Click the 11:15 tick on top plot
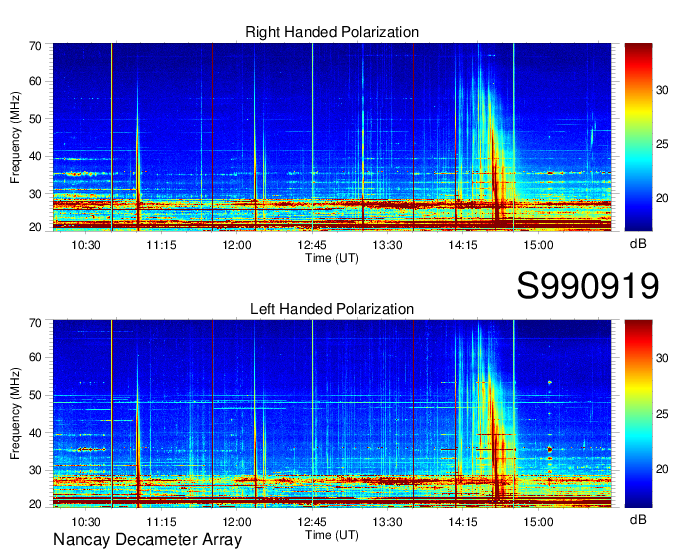This screenshot has height=552, width=680. 161,245
